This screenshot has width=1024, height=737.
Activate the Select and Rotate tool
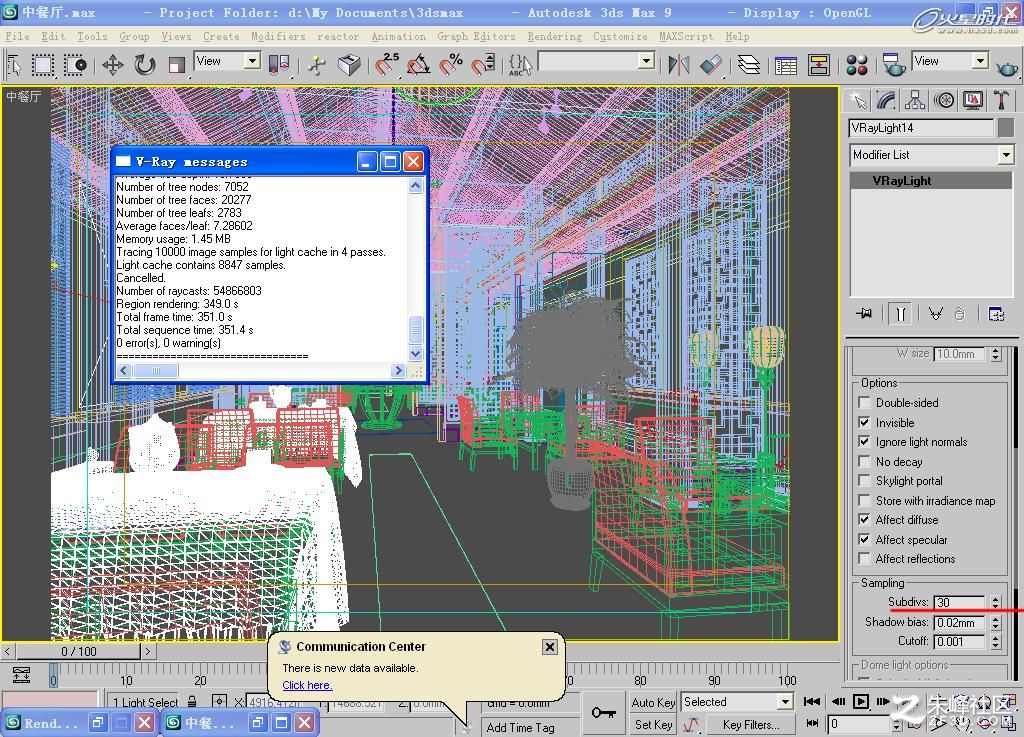coord(144,65)
